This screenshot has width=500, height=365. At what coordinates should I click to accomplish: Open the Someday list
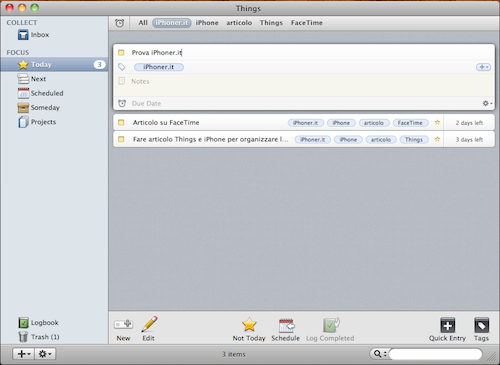[39, 108]
